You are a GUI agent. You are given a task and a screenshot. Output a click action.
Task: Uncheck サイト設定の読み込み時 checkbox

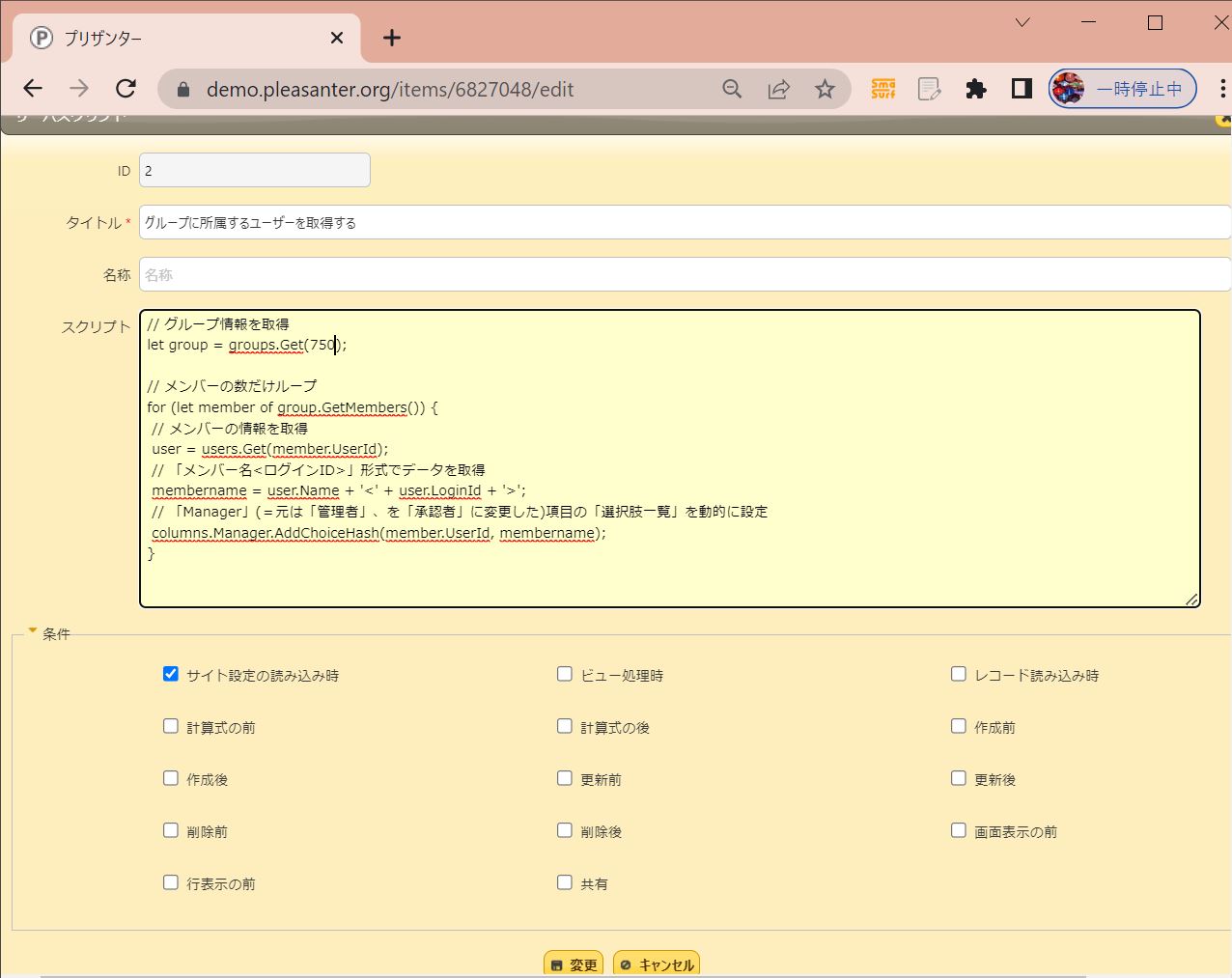[171, 674]
